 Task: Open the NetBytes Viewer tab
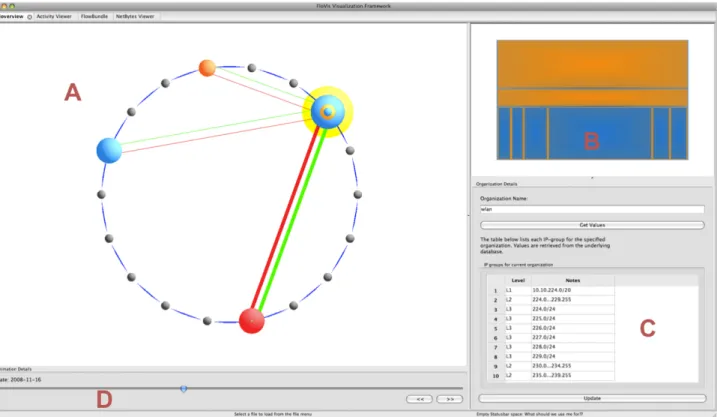click(135, 16)
